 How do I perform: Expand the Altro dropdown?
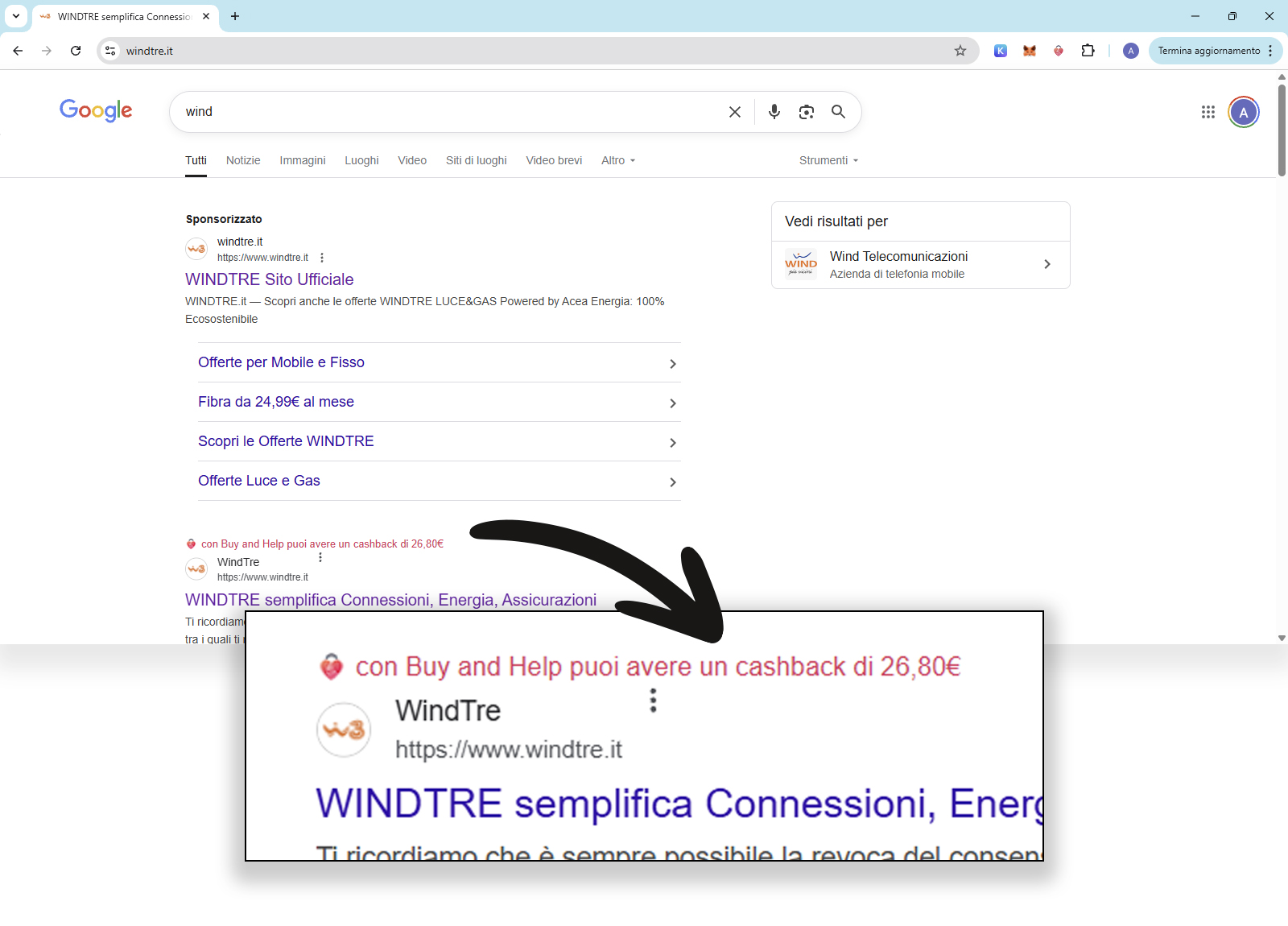click(618, 160)
